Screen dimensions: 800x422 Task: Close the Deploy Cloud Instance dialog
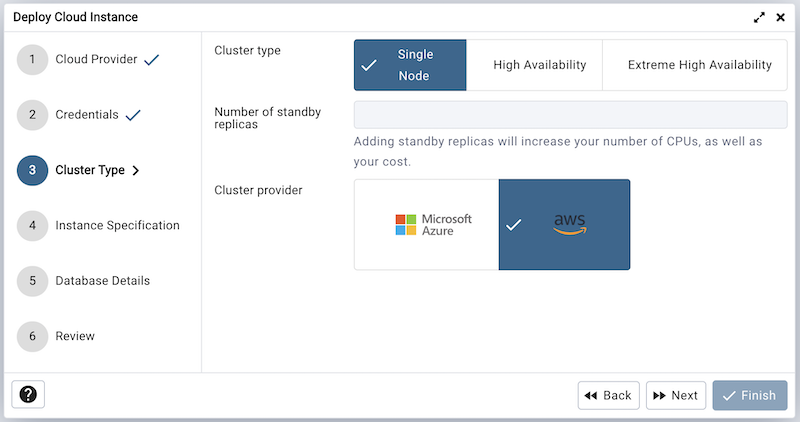click(x=781, y=17)
